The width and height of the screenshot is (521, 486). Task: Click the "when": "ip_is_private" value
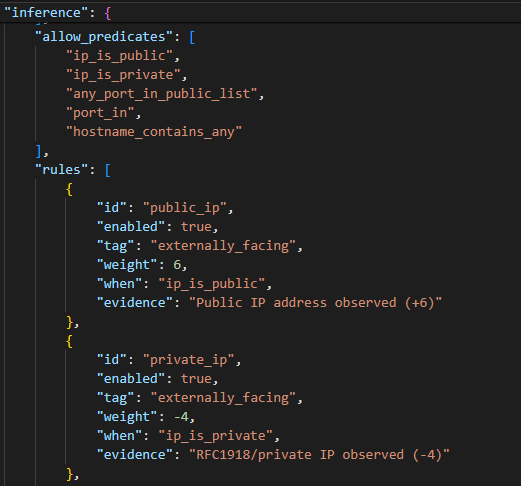216,436
